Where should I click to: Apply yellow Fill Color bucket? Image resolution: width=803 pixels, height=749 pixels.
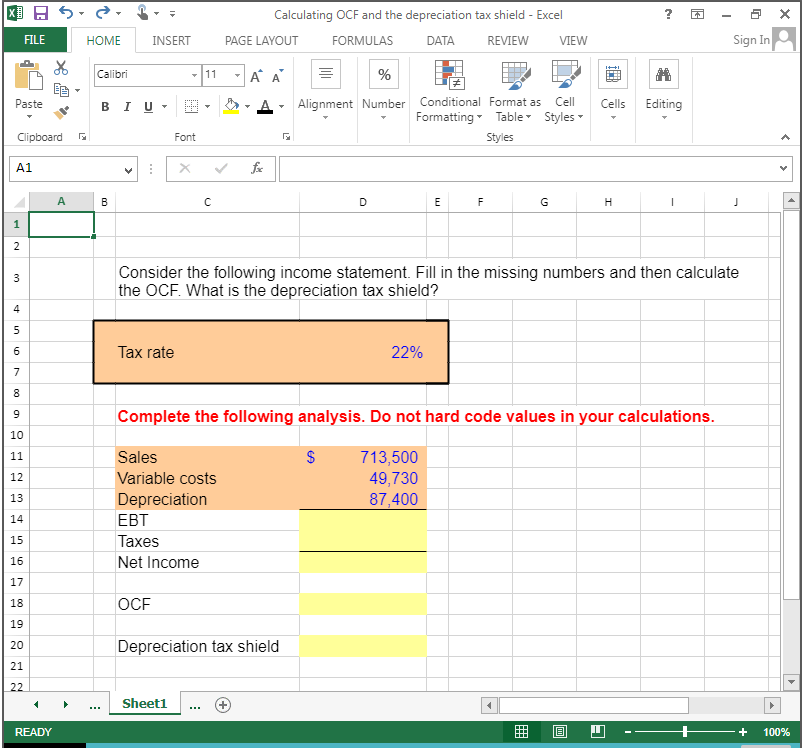click(x=231, y=106)
